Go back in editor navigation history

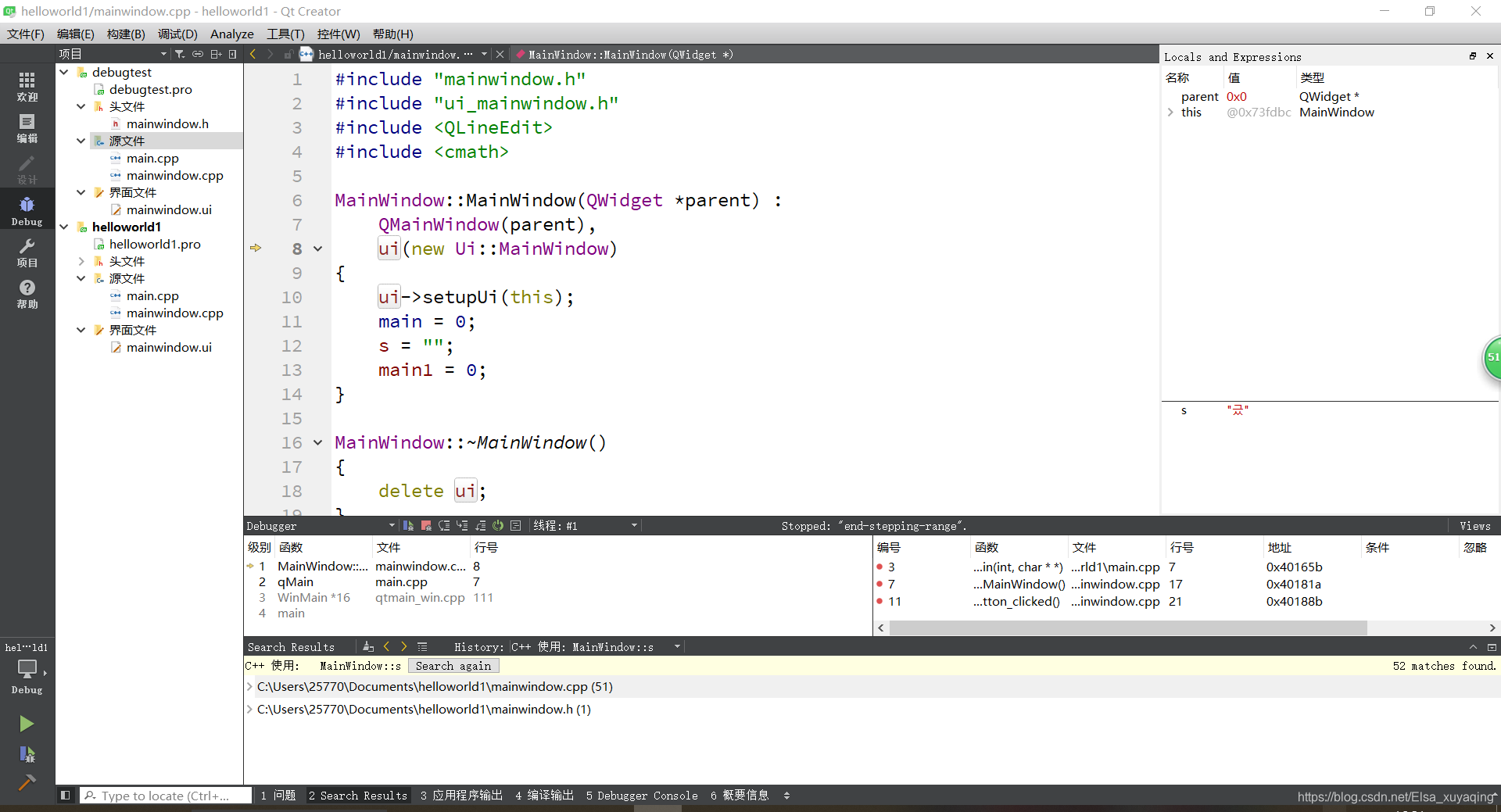[253, 54]
